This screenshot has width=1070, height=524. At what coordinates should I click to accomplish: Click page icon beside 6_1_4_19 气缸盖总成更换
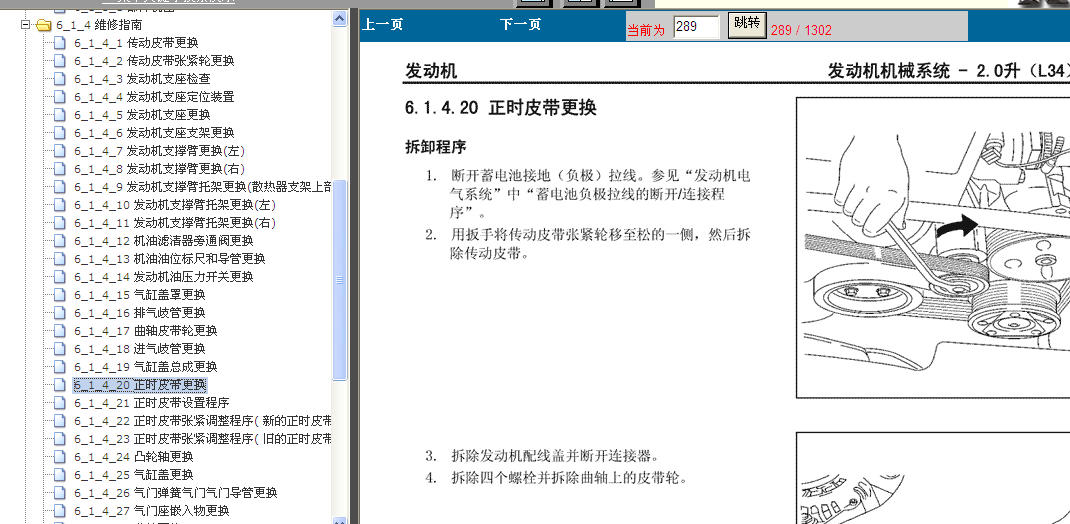tap(60, 366)
